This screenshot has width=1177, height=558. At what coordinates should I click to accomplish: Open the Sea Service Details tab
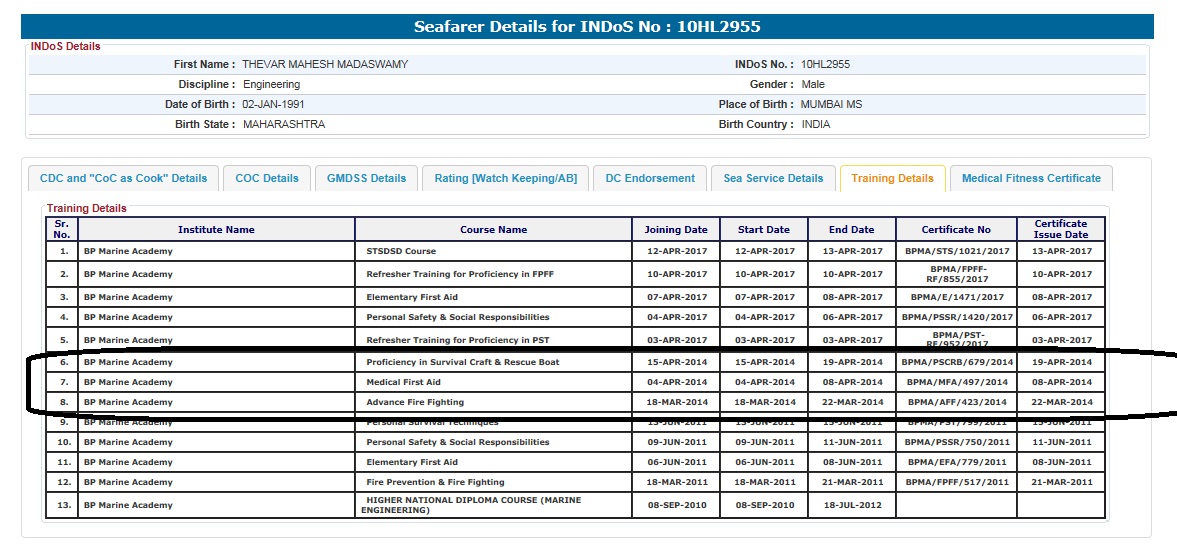(773, 178)
